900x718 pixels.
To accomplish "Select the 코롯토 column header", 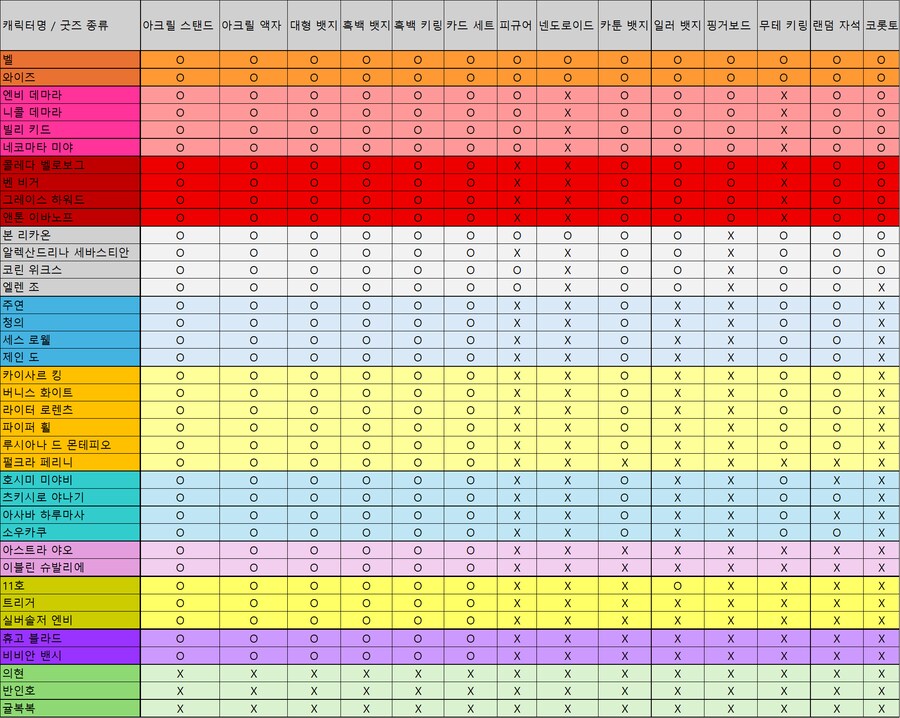I will (x=882, y=25).
